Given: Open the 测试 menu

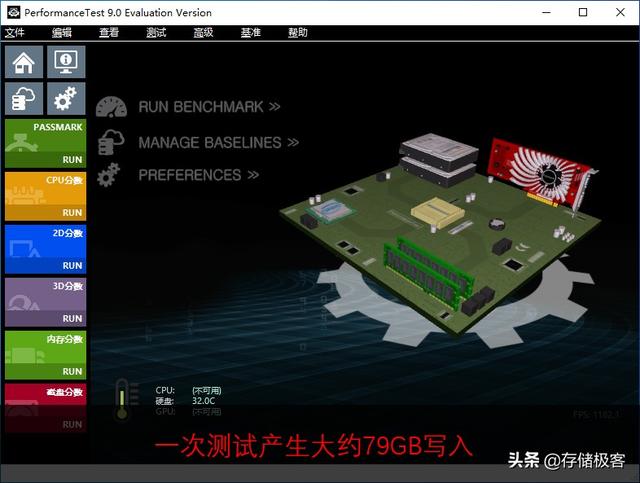Looking at the screenshot, I should 156,33.
